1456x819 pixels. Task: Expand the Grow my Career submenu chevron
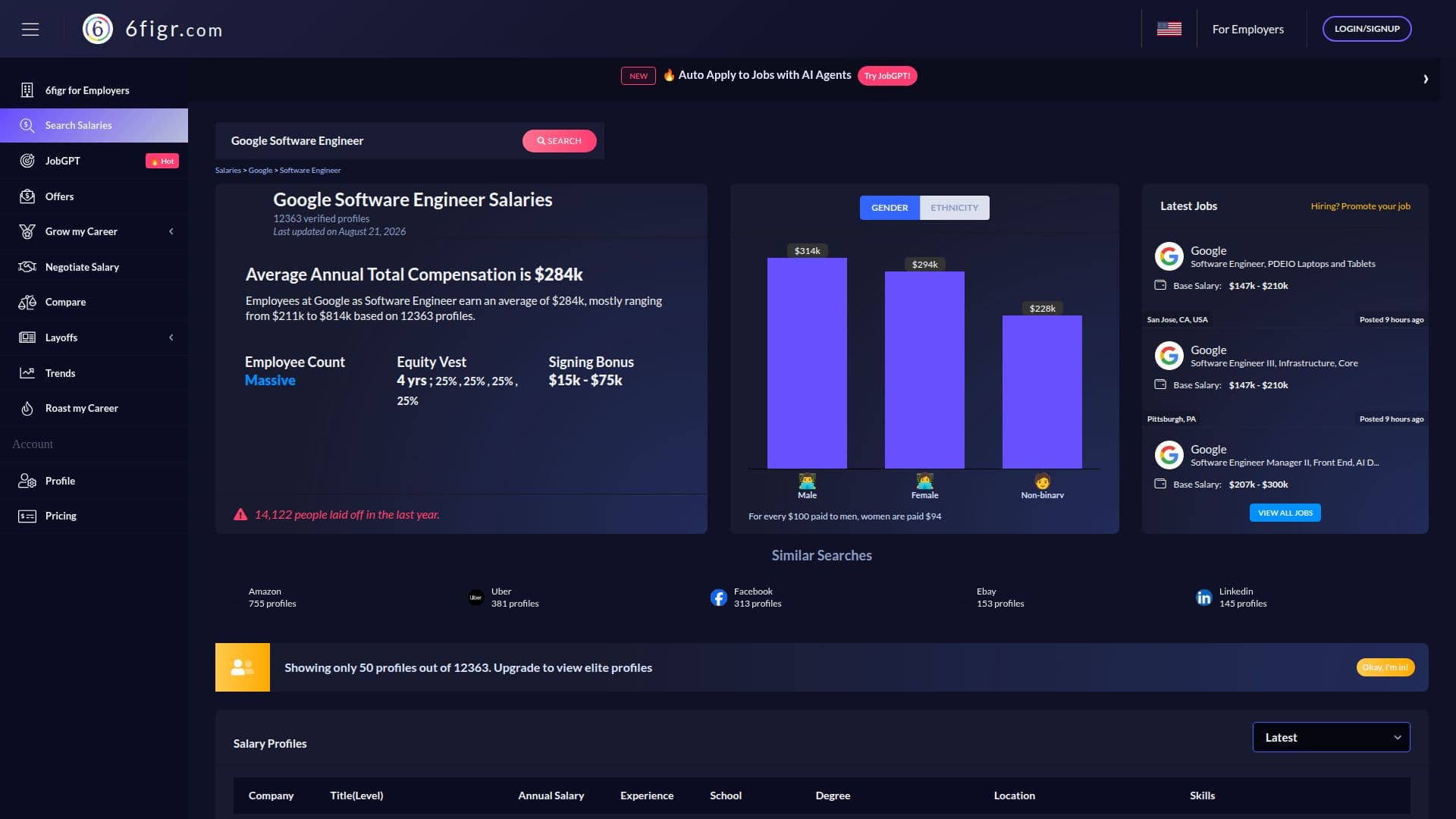[171, 231]
